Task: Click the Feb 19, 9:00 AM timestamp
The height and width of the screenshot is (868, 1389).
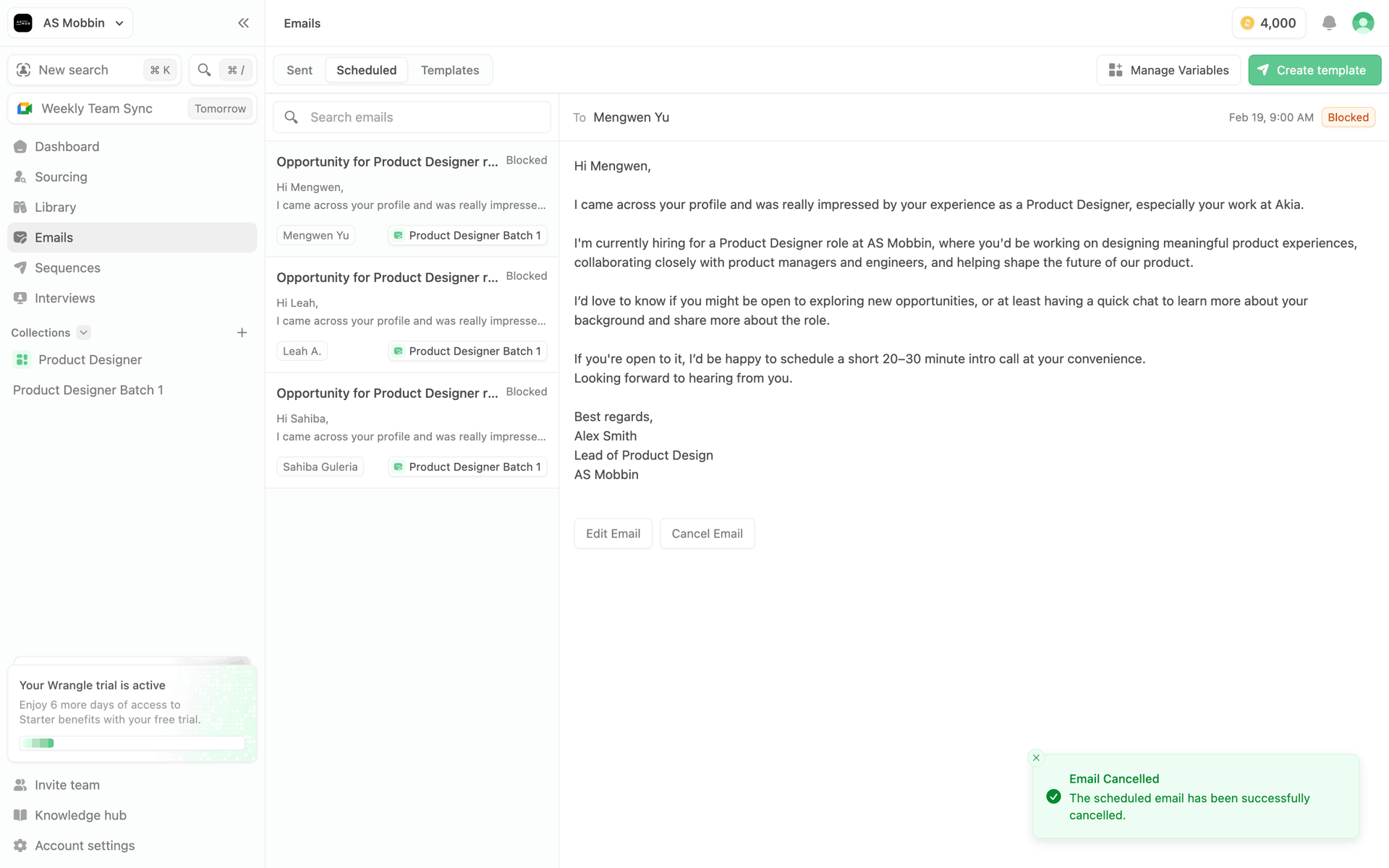Action: click(x=1271, y=117)
